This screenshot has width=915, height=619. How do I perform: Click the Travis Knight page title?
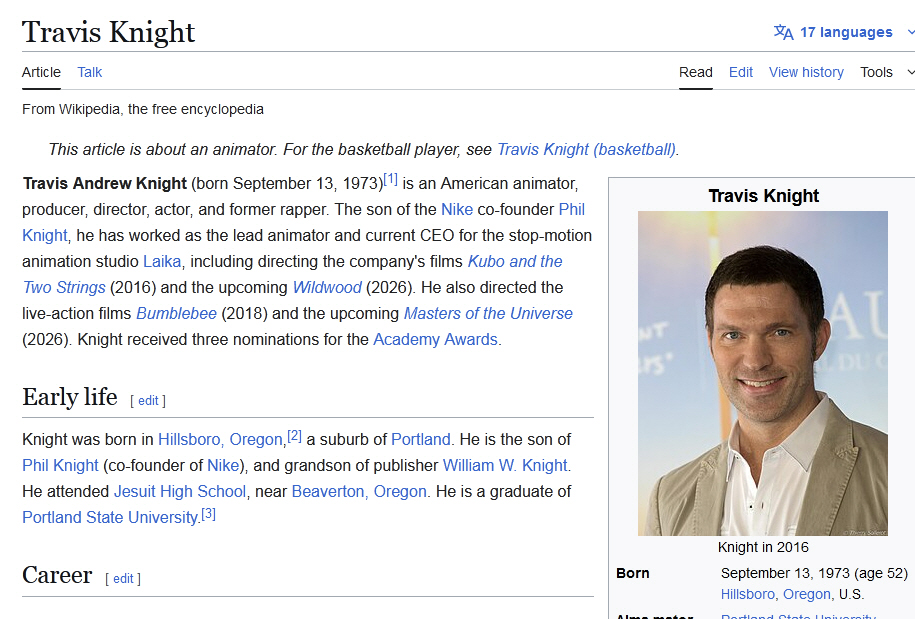[109, 32]
